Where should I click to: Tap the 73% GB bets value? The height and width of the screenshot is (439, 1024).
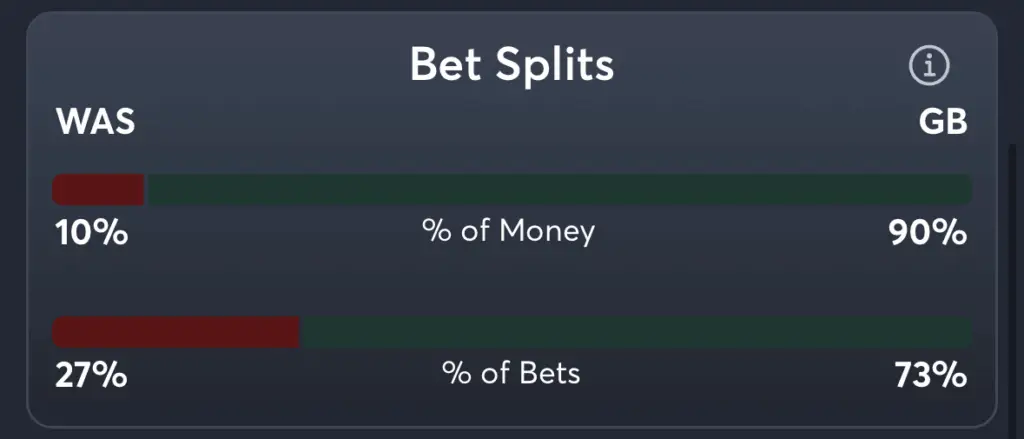point(931,376)
